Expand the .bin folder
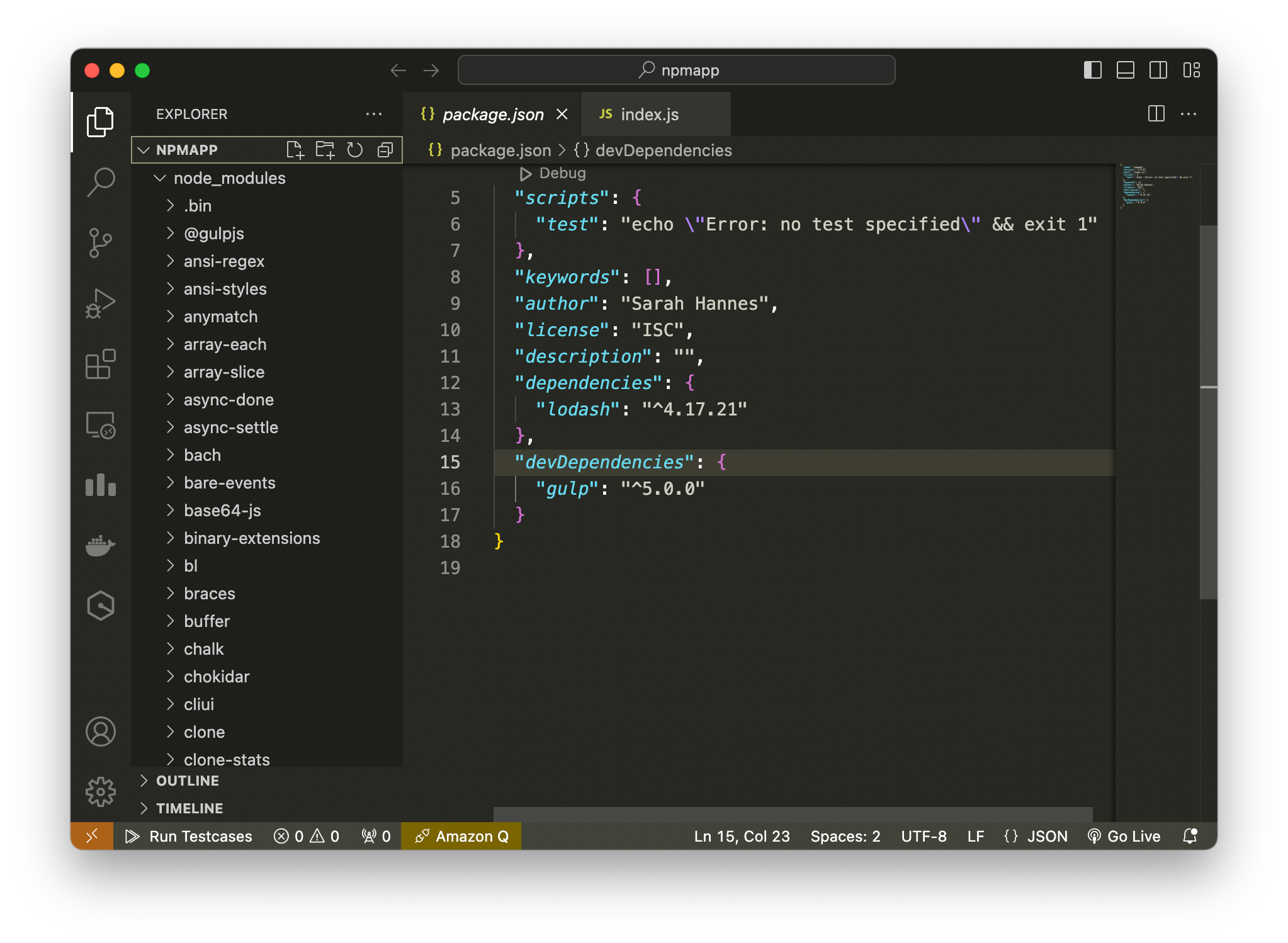1288x943 pixels. 267,206
